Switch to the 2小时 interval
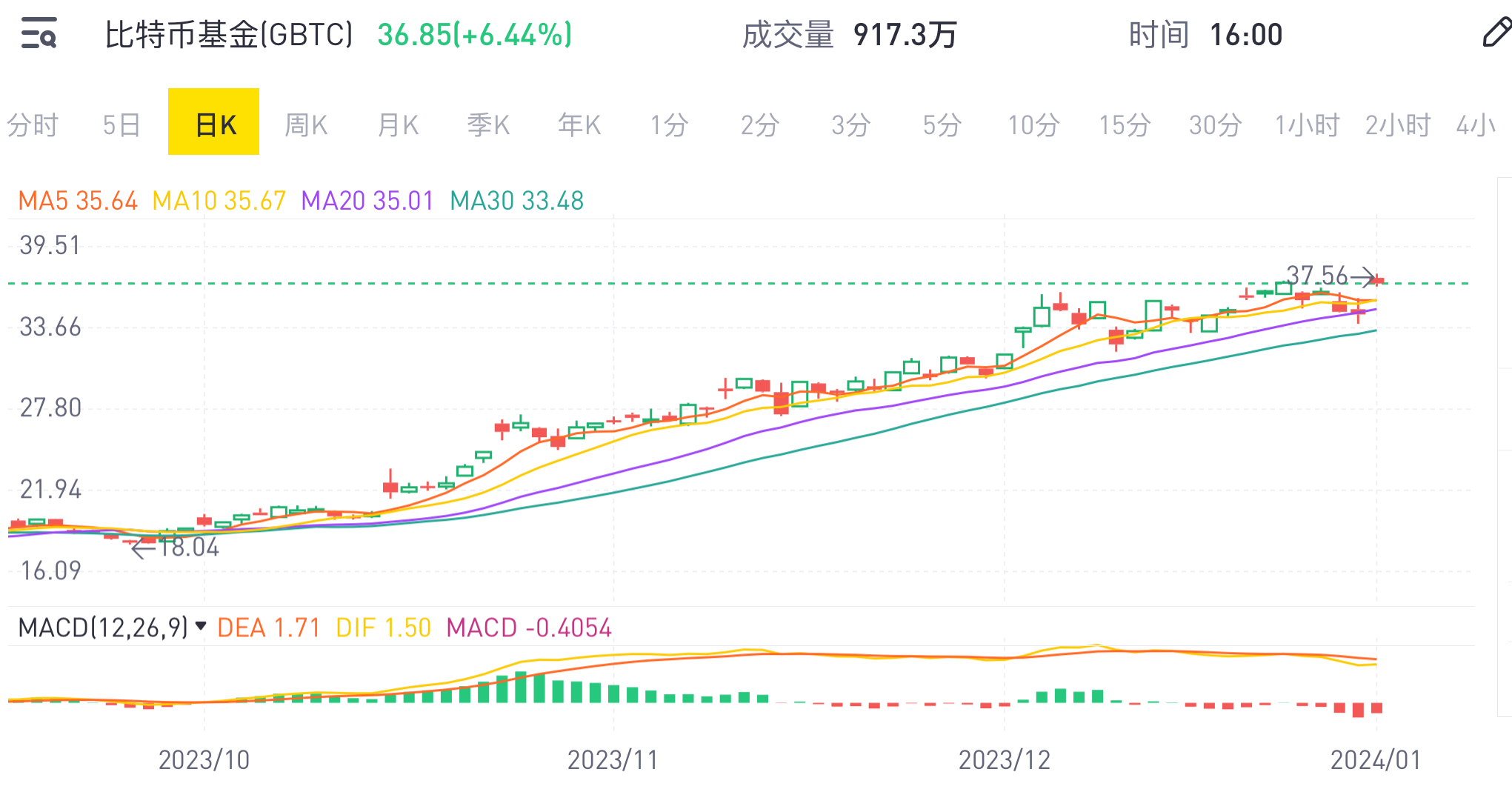Screen dimensions: 1512x809 coord(1397,124)
